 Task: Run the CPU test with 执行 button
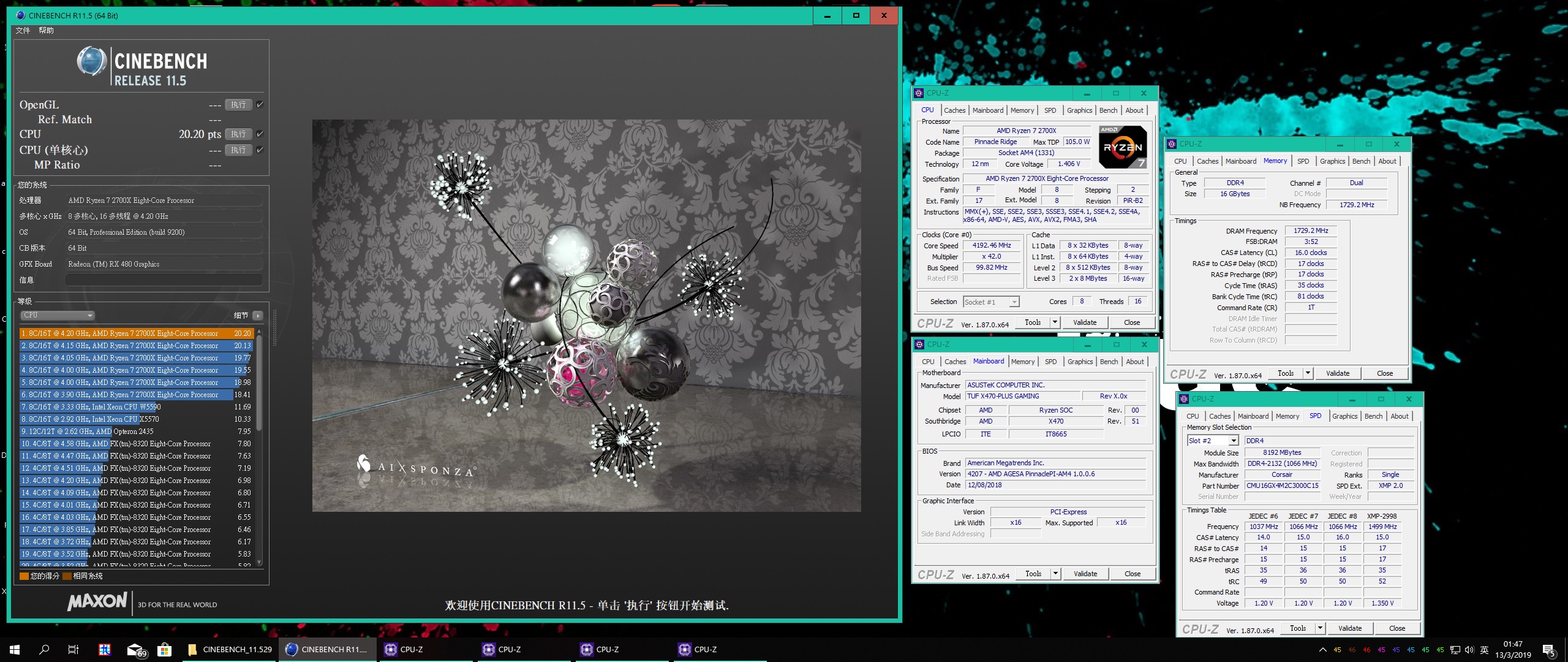(x=238, y=134)
